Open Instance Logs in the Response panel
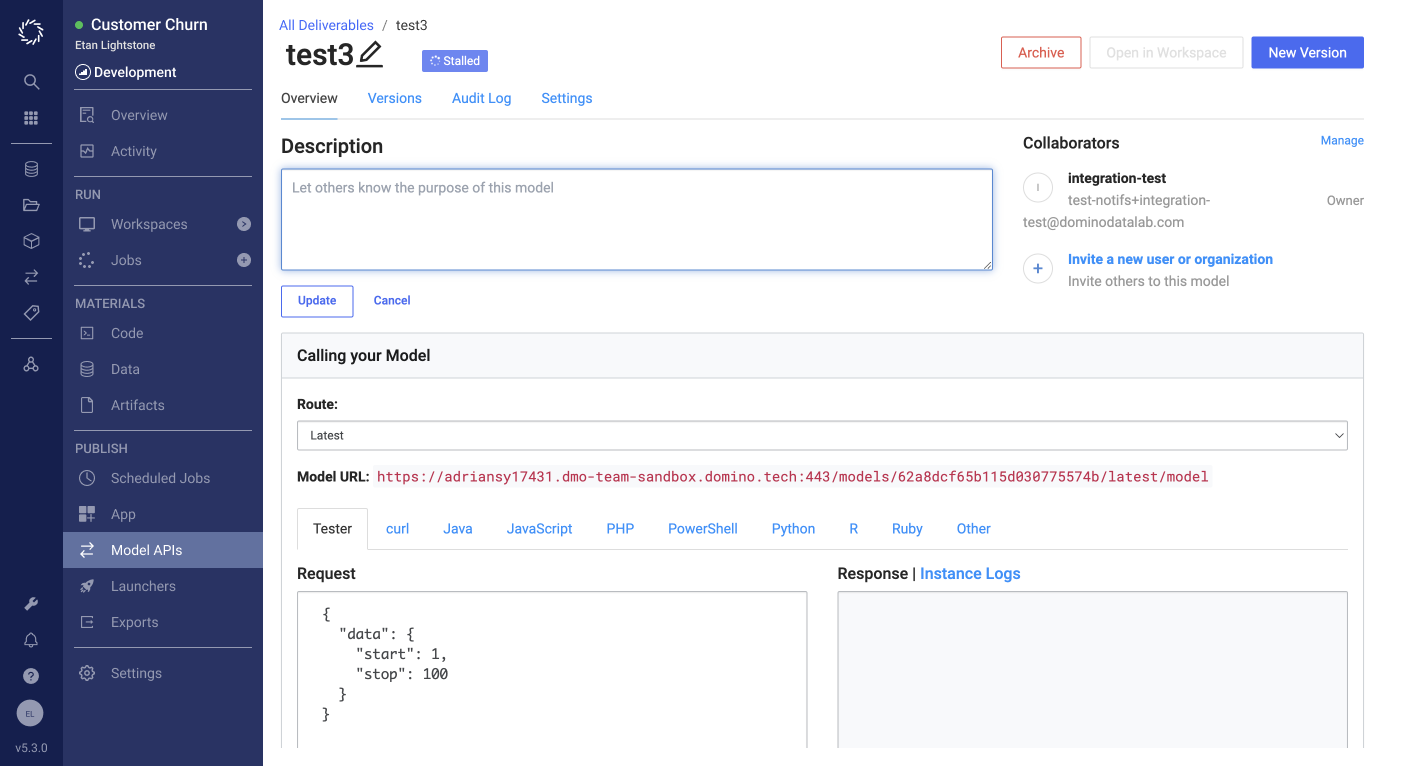 tap(969, 573)
